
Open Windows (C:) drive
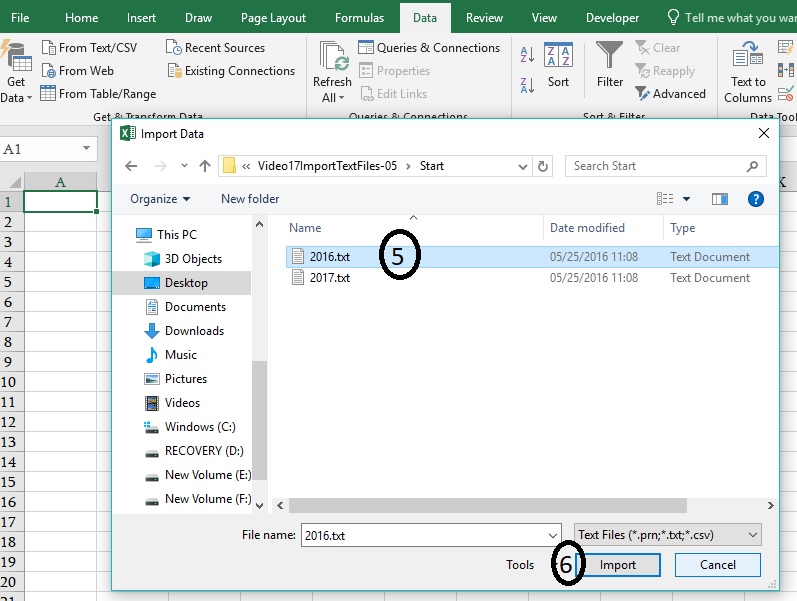point(190,427)
